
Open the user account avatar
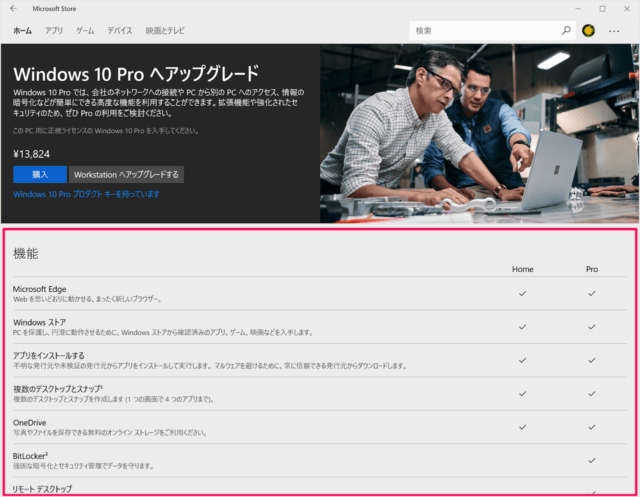[589, 31]
